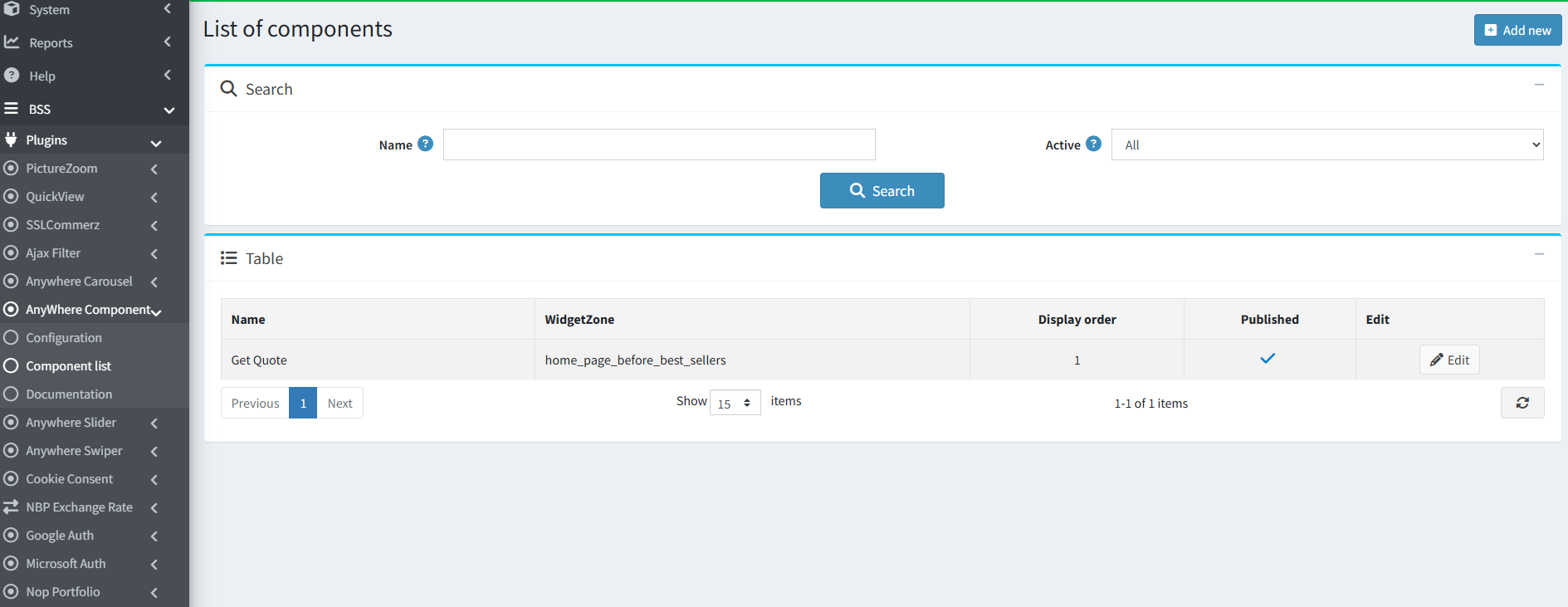Image resolution: width=1568 pixels, height=607 pixels.
Task: Click the NBP Exchange Rate arrows icon
Action: pos(11,507)
